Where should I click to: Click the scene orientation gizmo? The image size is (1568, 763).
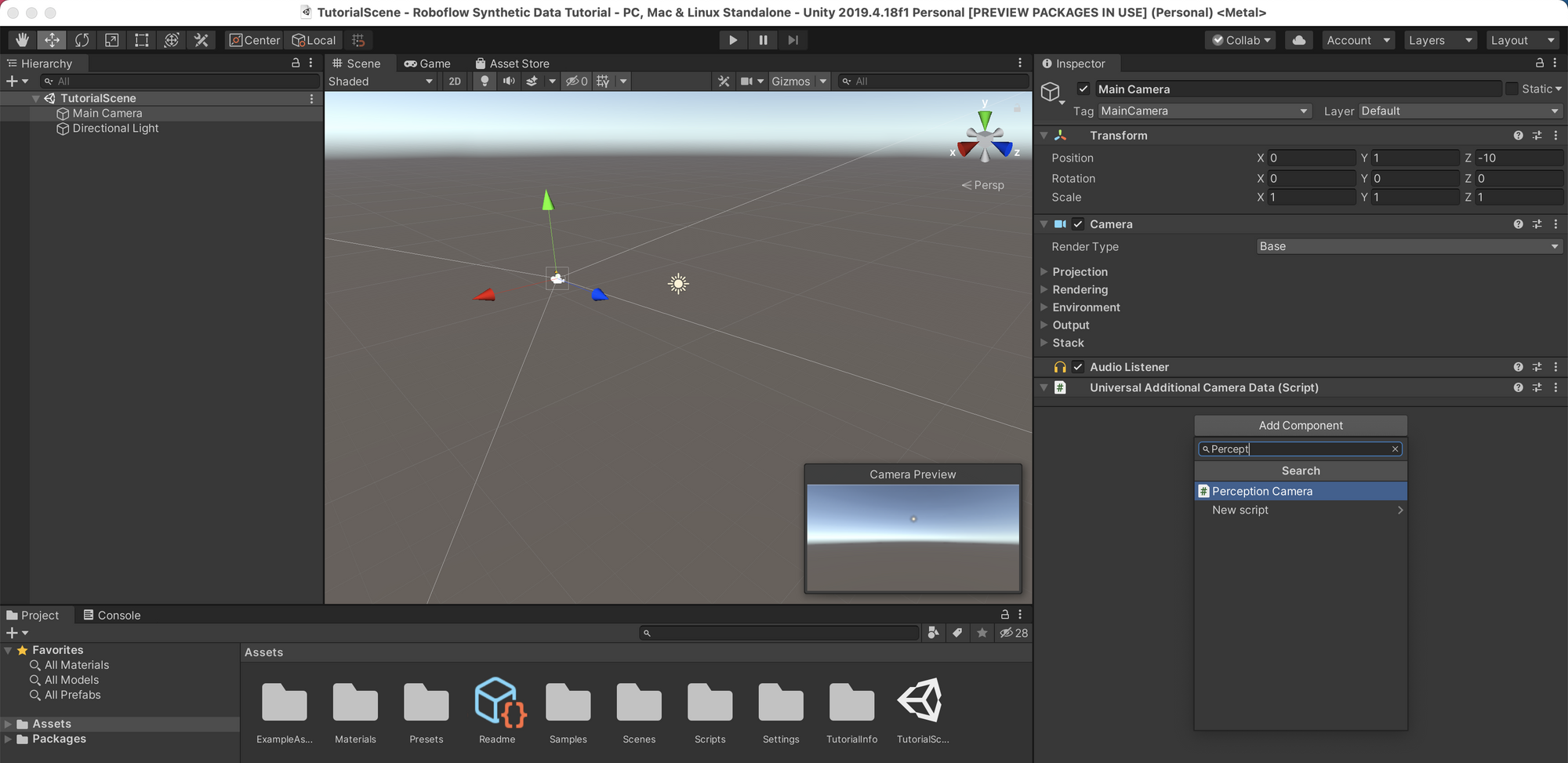coord(985,137)
